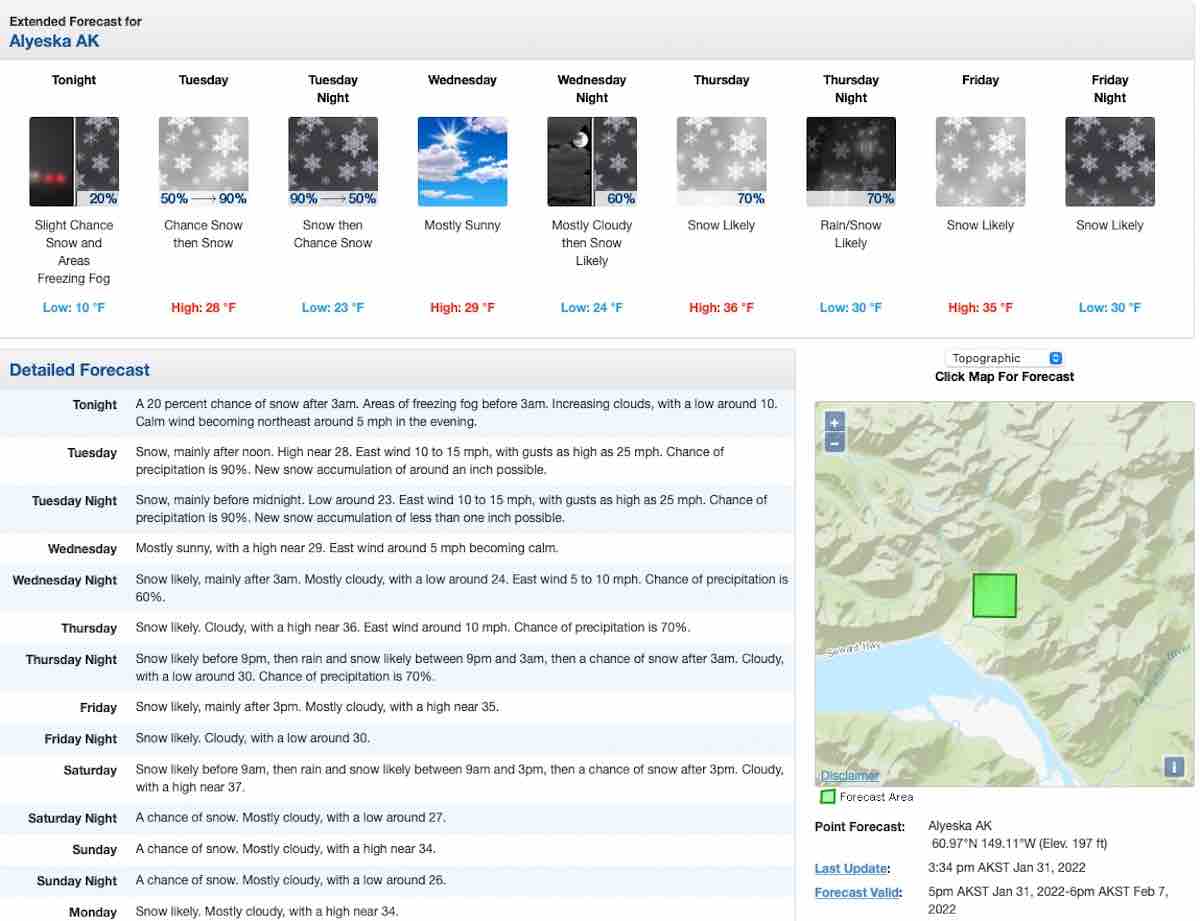1200x921 pixels.
Task: Click the 'Click Map For Forecast' label
Action: click(1004, 377)
